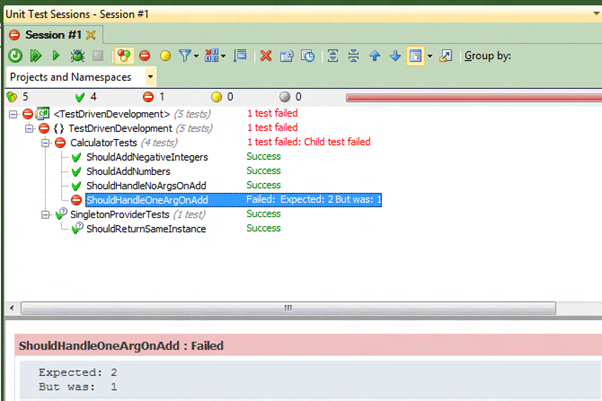The height and width of the screenshot is (401, 602).
Task: Click the Group by label
Action: point(488,56)
